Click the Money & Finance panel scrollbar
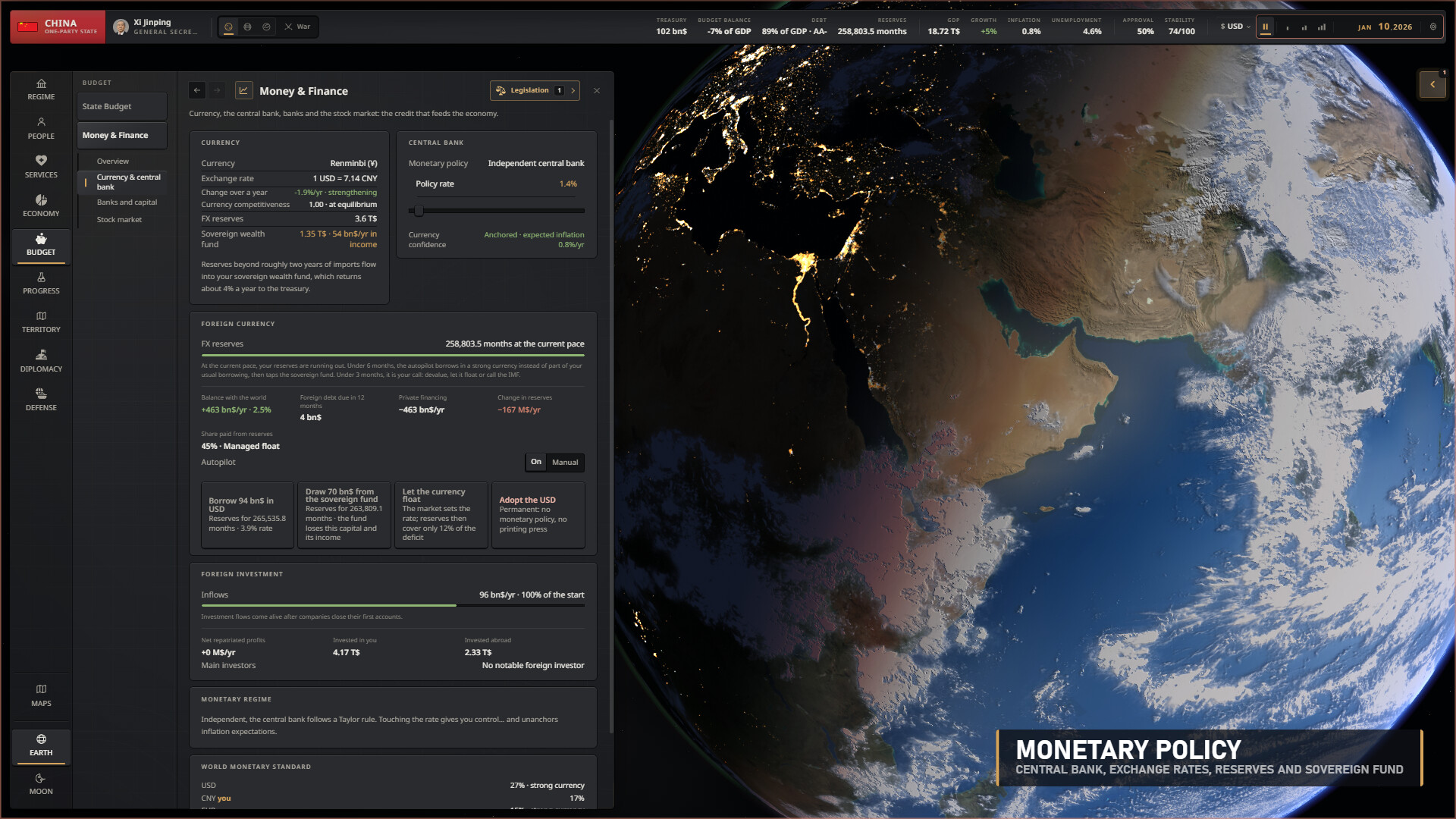 pyautogui.click(x=611, y=425)
